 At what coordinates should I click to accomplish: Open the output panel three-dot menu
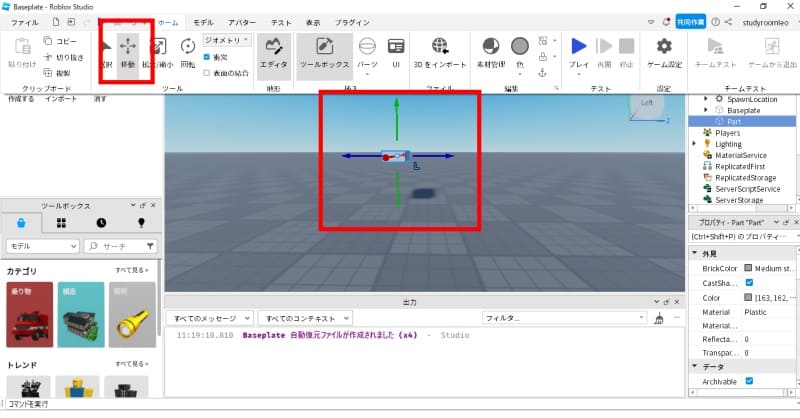677,318
